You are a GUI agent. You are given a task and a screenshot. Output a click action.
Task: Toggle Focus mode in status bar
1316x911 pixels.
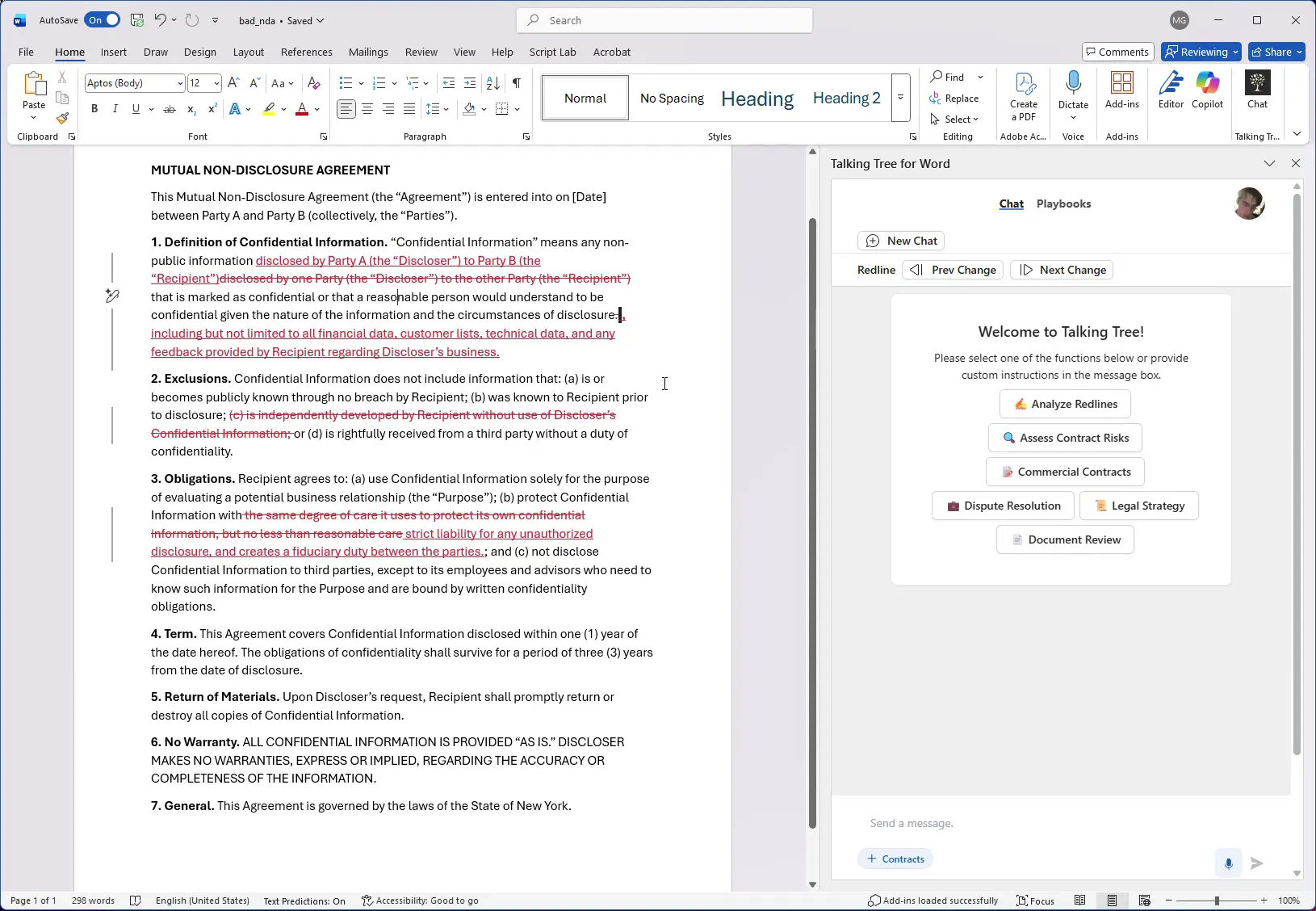pyautogui.click(x=1036, y=901)
